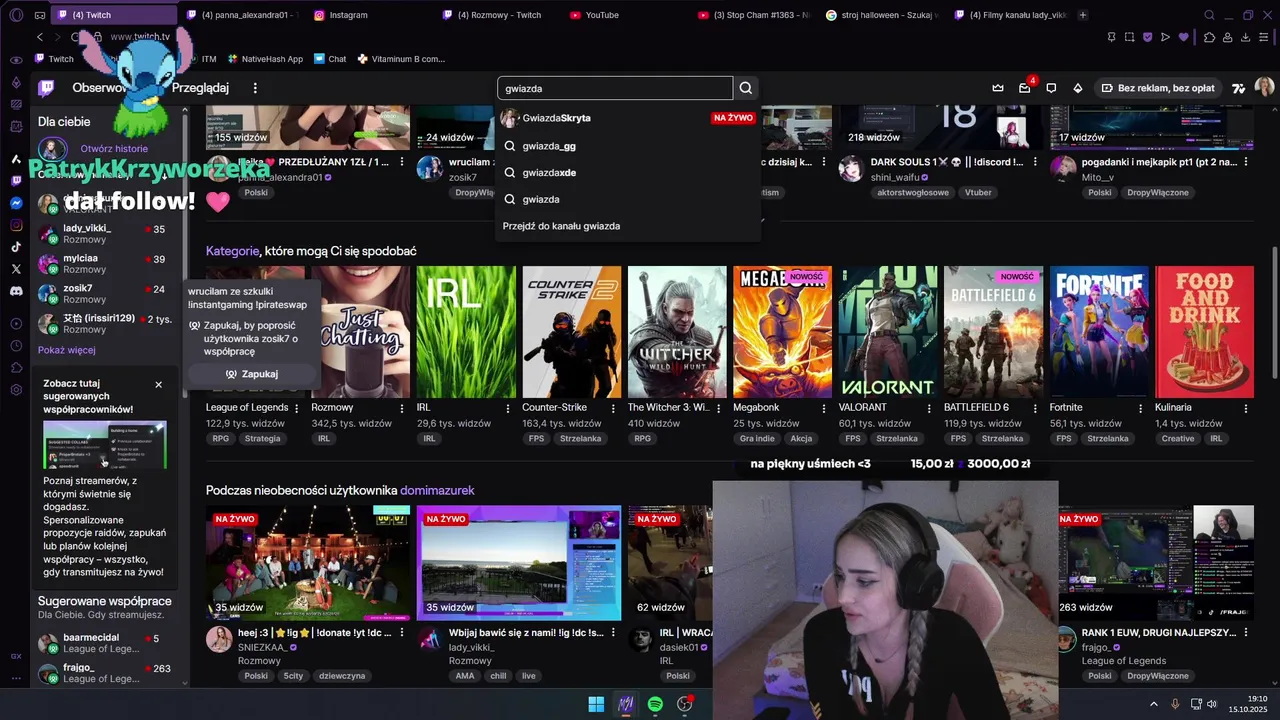Open the three-dot more menu next to Przeglądaj

click(255, 88)
